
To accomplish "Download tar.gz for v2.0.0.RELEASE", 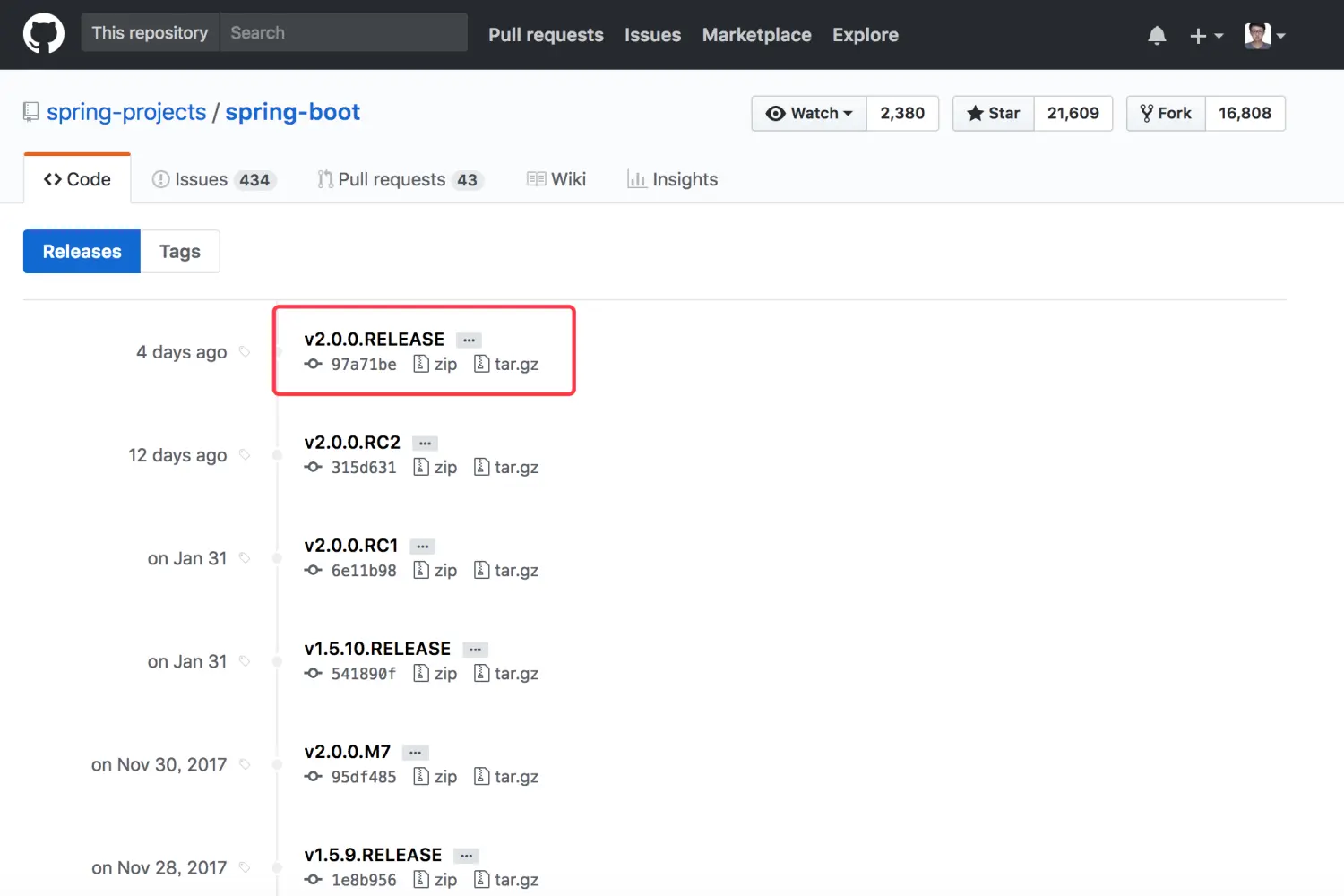I will (x=506, y=364).
